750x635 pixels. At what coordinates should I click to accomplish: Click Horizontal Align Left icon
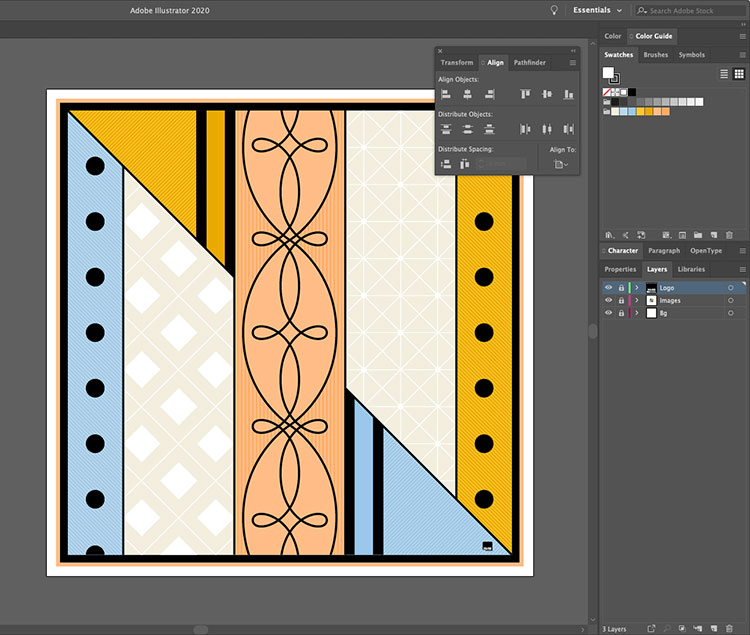tap(446, 94)
